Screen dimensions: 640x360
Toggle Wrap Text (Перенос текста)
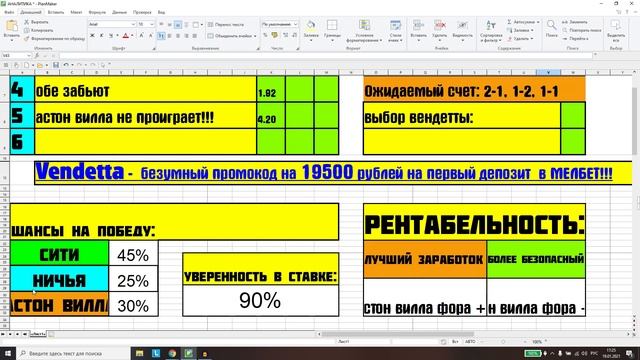point(226,24)
